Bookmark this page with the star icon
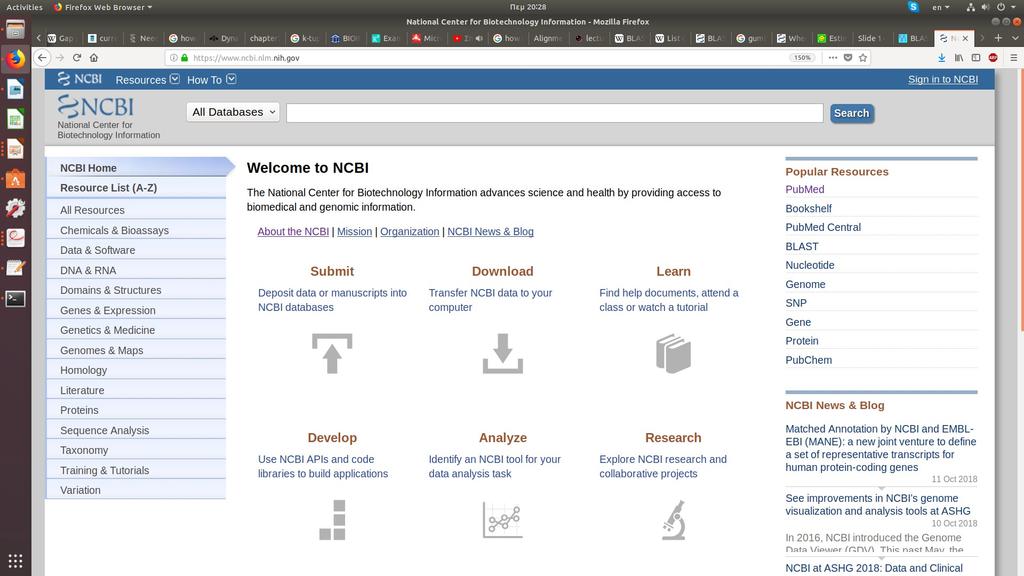The image size is (1024, 576). point(863,57)
